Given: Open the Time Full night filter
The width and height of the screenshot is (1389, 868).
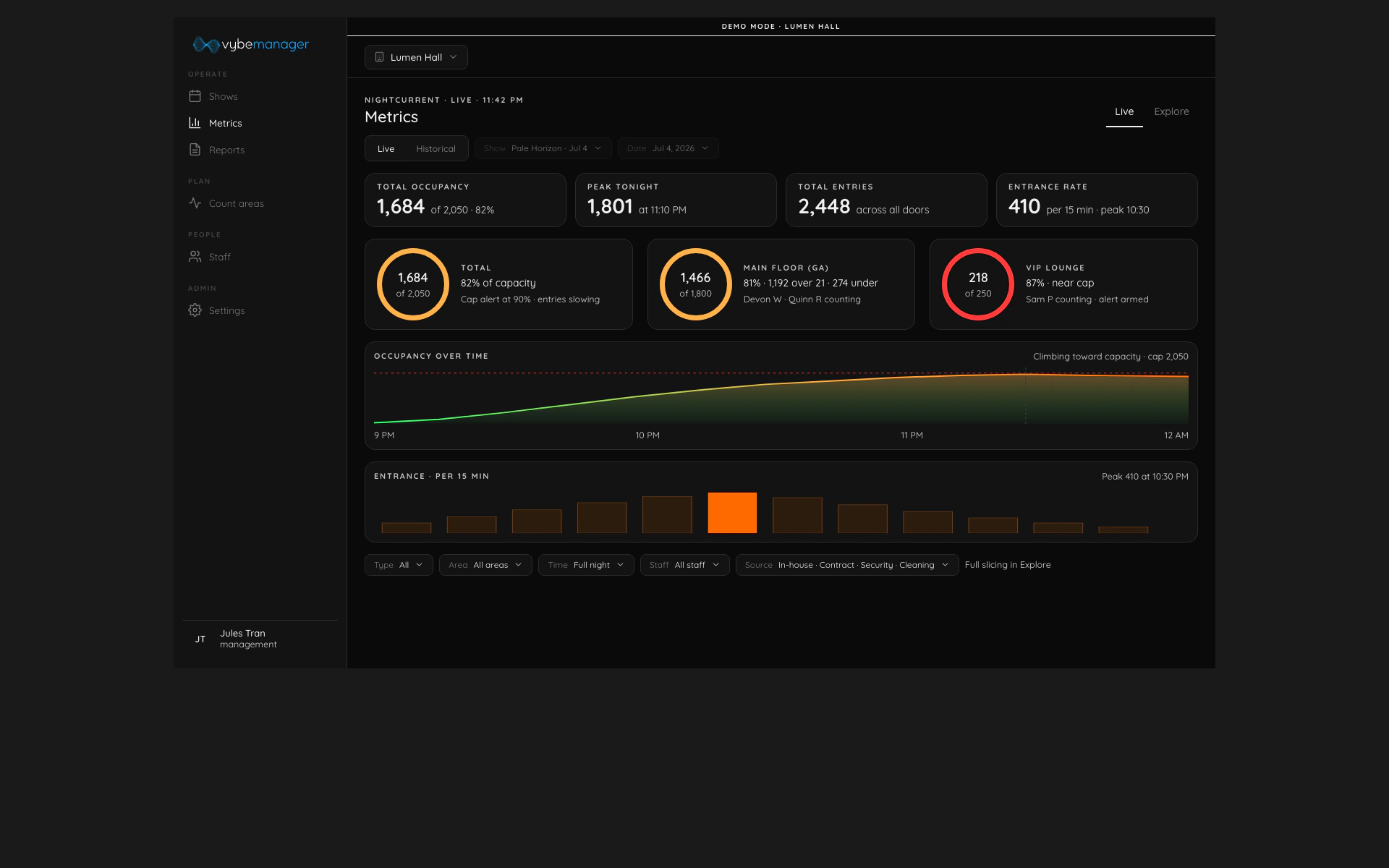Looking at the screenshot, I should pyautogui.click(x=586, y=565).
